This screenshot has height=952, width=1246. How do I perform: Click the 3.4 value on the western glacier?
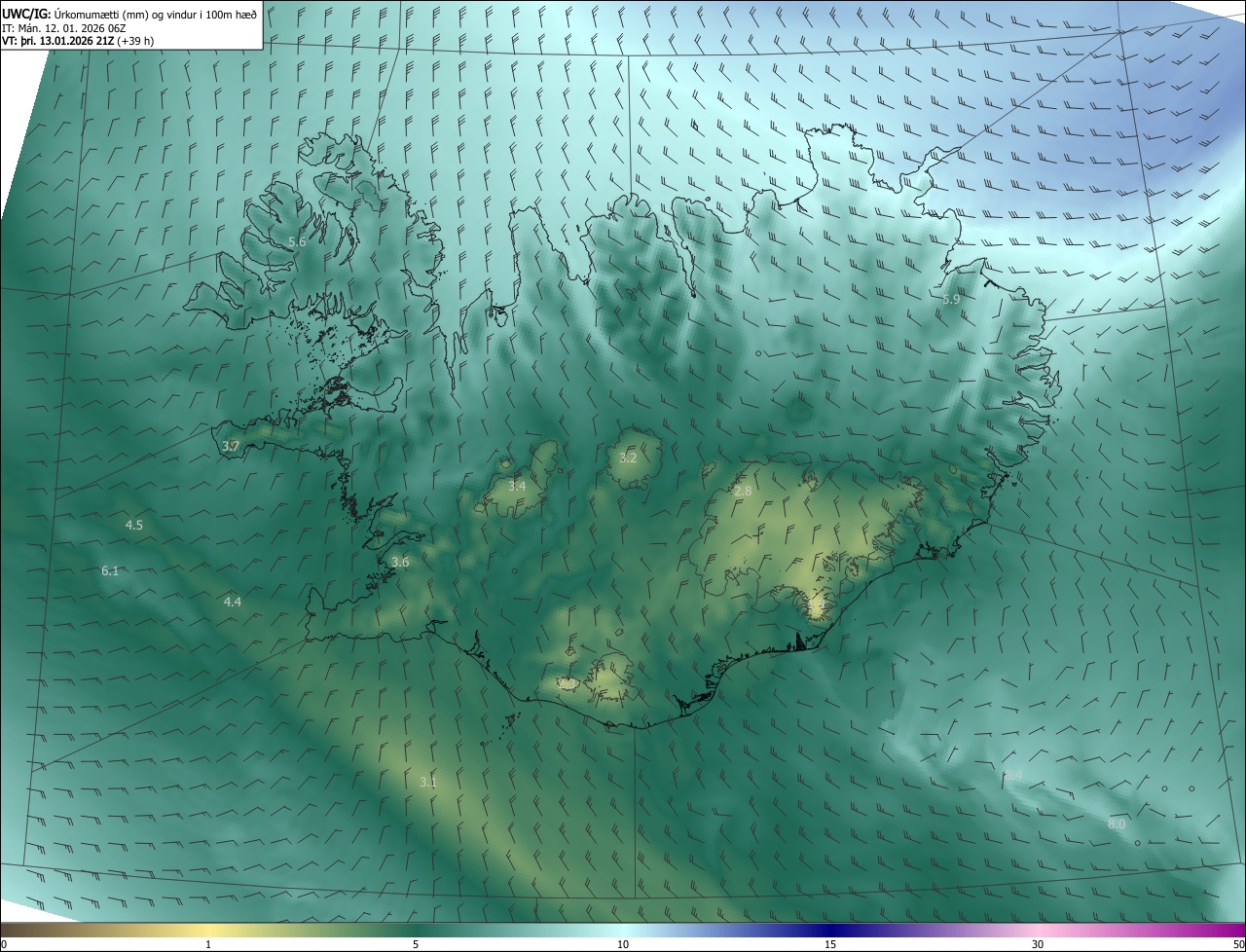pyautogui.click(x=517, y=486)
